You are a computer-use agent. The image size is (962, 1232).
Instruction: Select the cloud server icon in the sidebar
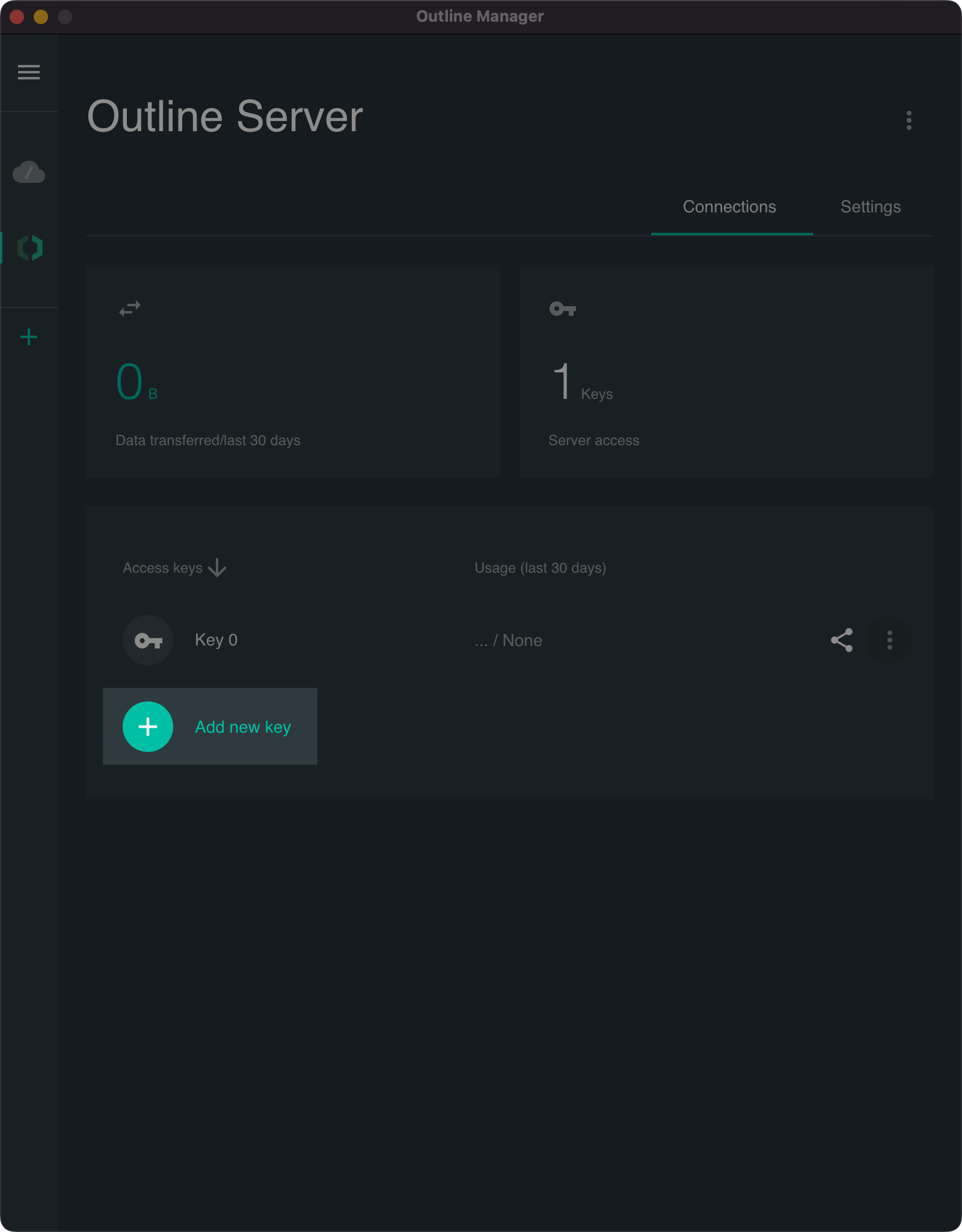point(29,172)
